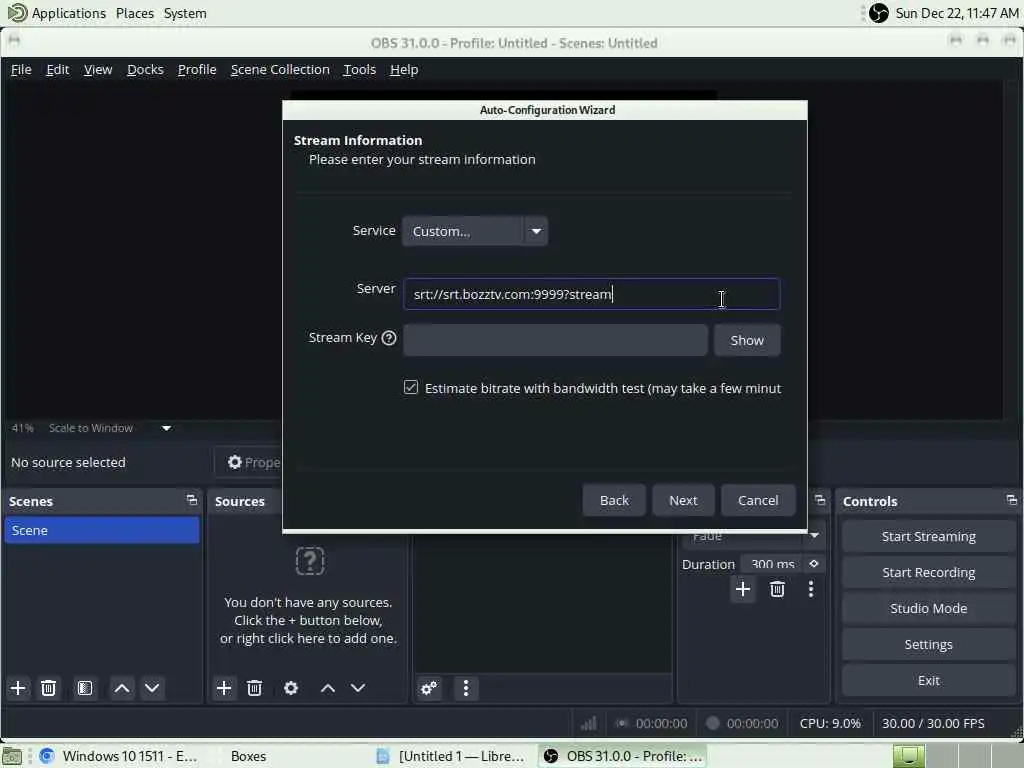Screen dimensions: 1024x768
Task: Add a new source with the plus icon
Action: pos(223,688)
